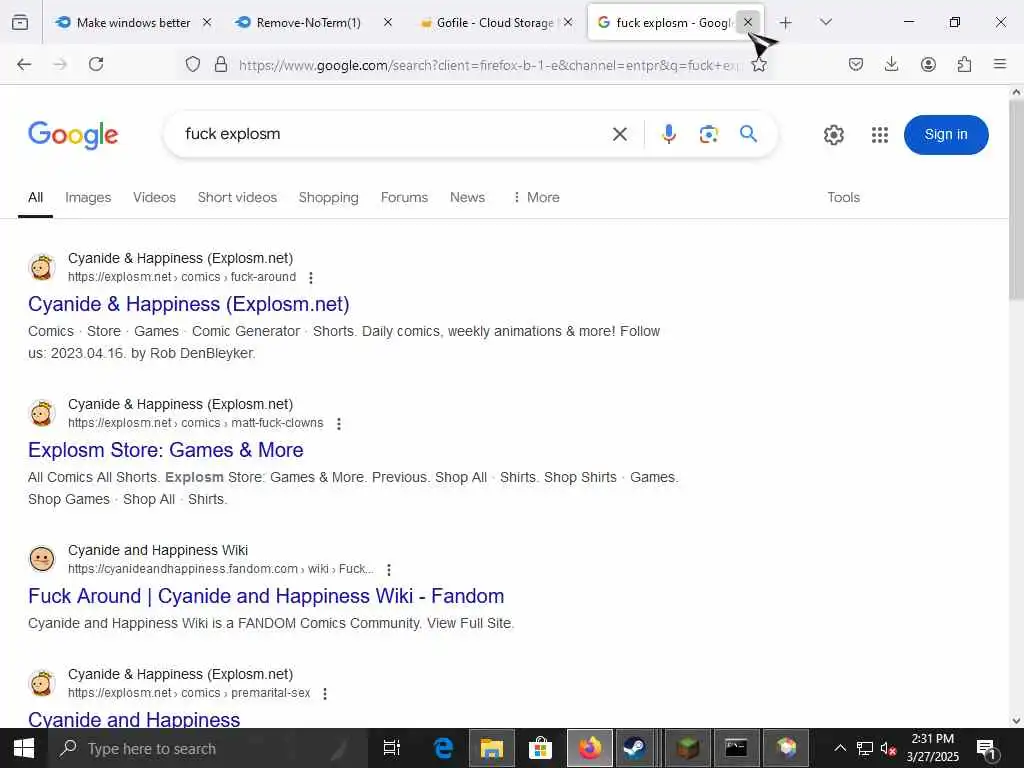
Task: Open Fuck Around Fandom wiki link
Action: click(x=266, y=596)
